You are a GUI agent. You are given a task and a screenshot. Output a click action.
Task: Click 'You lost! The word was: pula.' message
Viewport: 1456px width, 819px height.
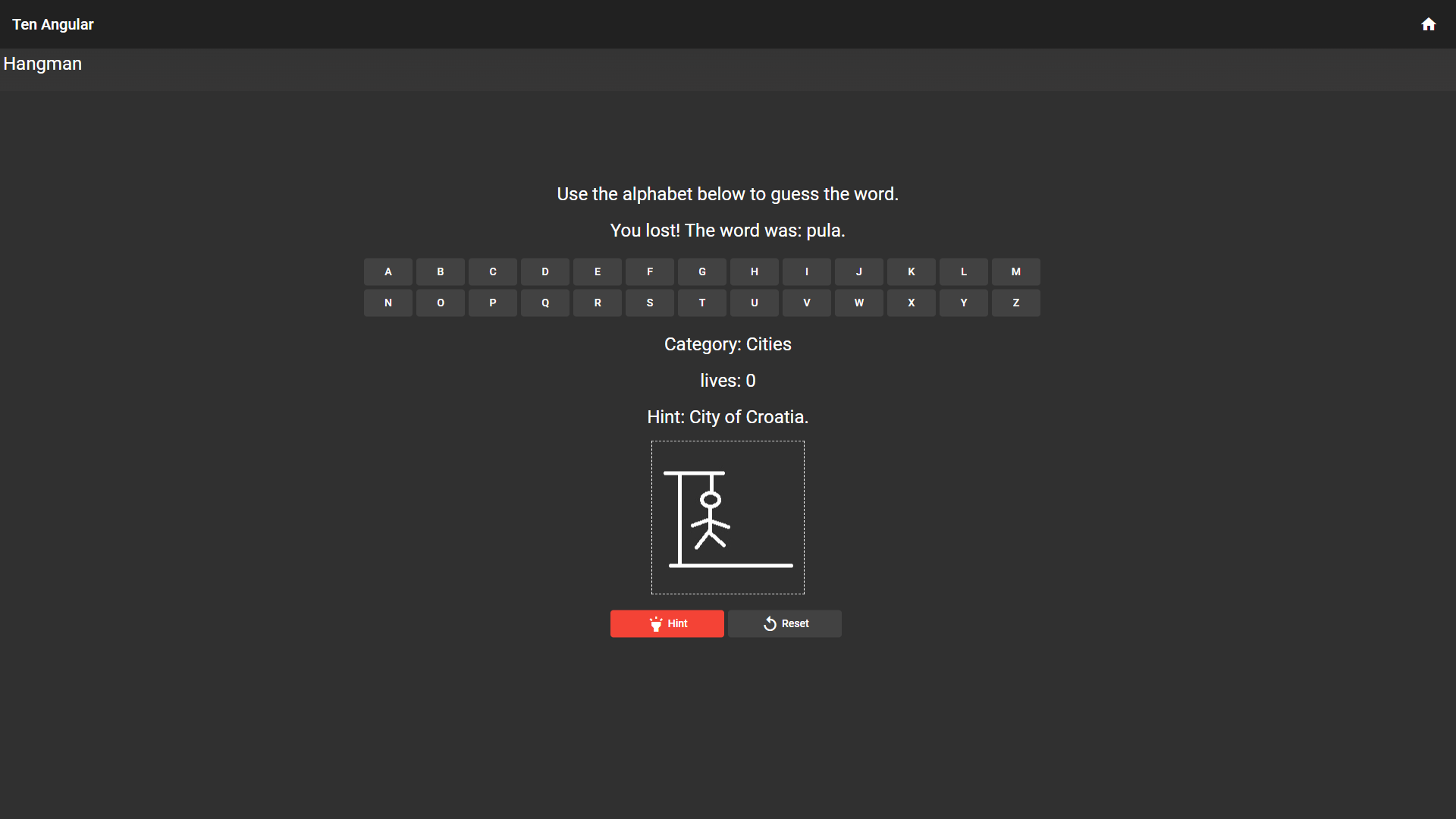pos(728,231)
